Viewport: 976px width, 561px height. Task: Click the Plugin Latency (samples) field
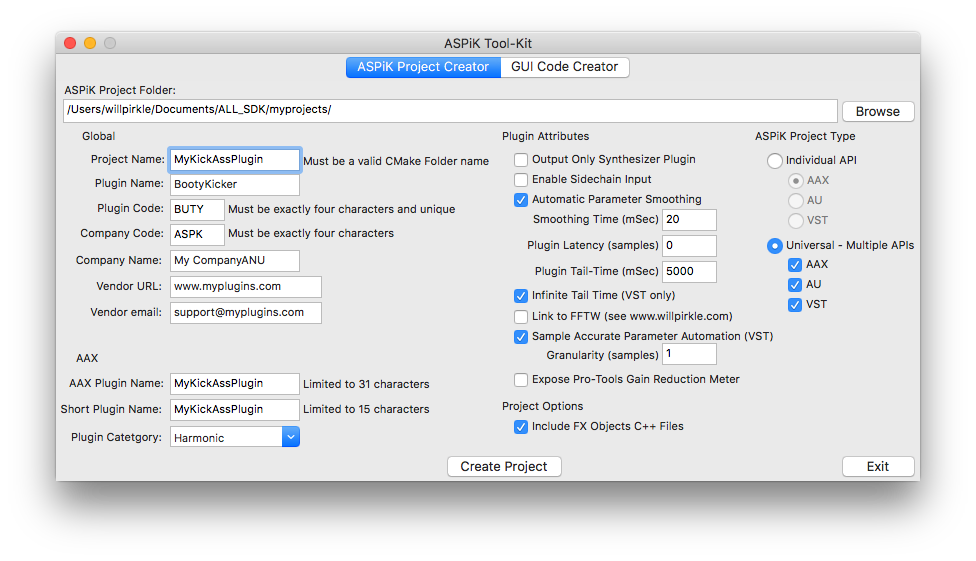690,245
